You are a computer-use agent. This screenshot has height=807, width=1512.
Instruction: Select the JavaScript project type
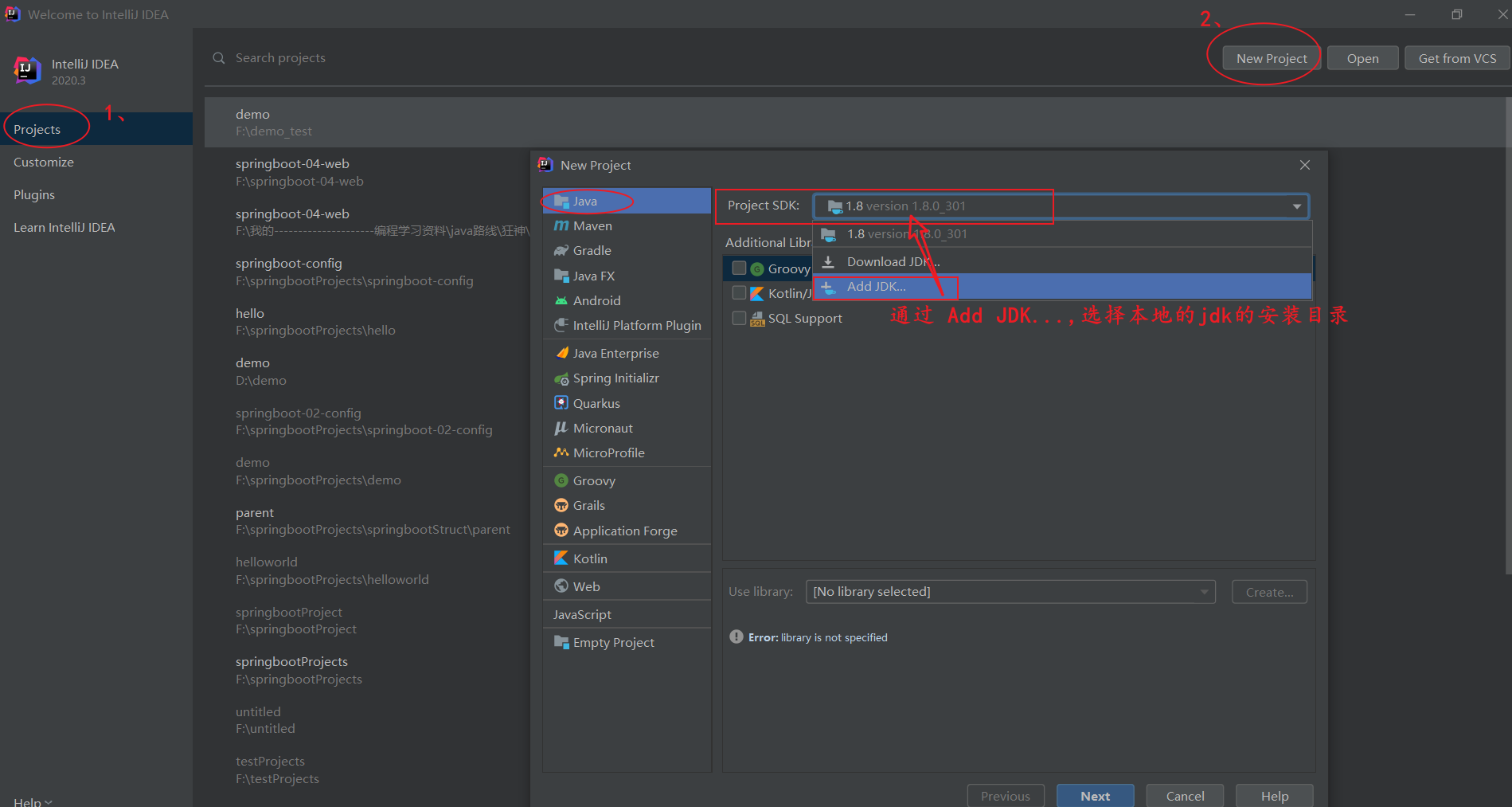click(x=627, y=614)
